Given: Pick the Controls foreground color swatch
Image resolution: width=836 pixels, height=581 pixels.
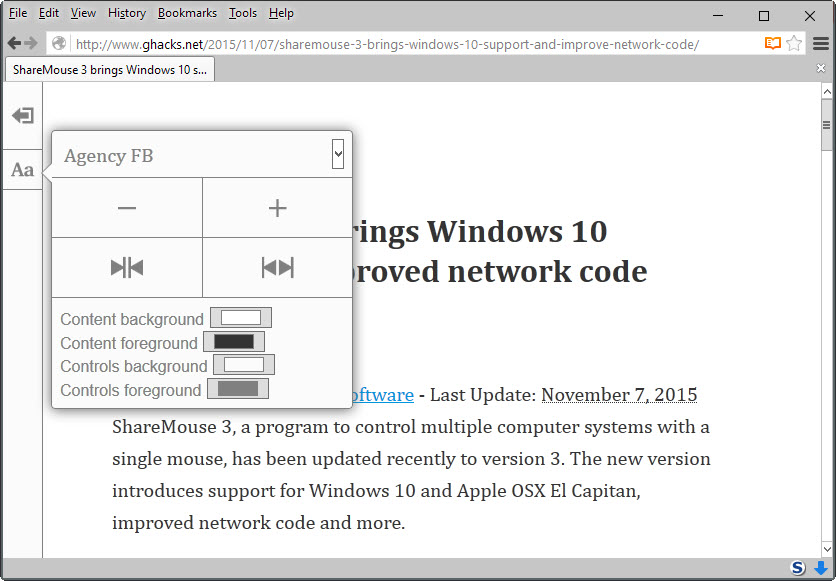Looking at the screenshot, I should (x=238, y=389).
